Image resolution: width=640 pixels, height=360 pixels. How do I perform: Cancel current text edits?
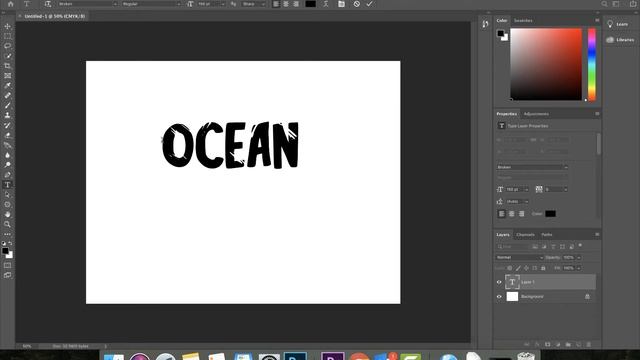[x=357, y=4]
